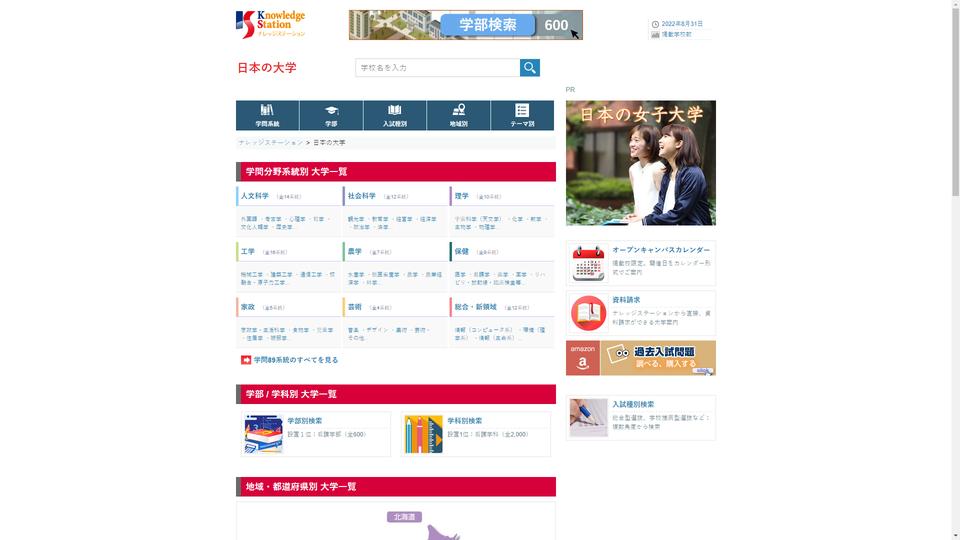Open テーマ別 list icon nav item

pyautogui.click(x=522, y=115)
